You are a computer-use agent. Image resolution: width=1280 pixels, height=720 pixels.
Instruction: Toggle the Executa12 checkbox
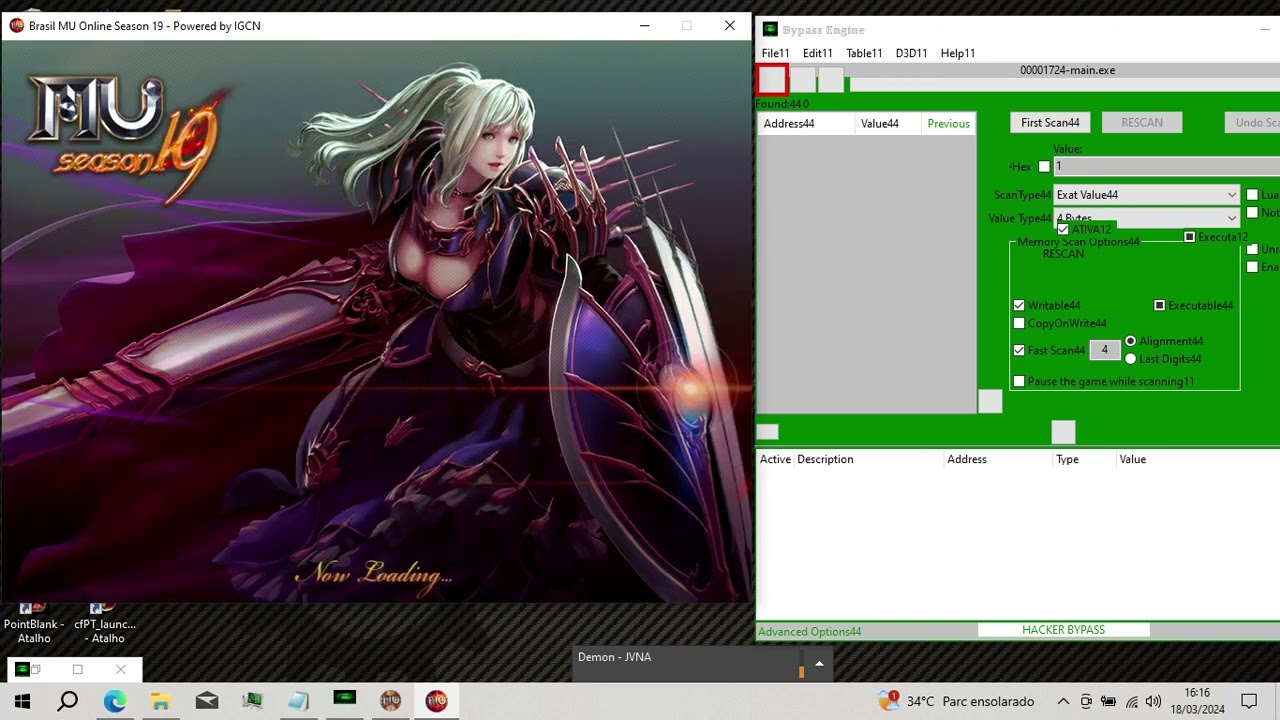(x=1189, y=237)
